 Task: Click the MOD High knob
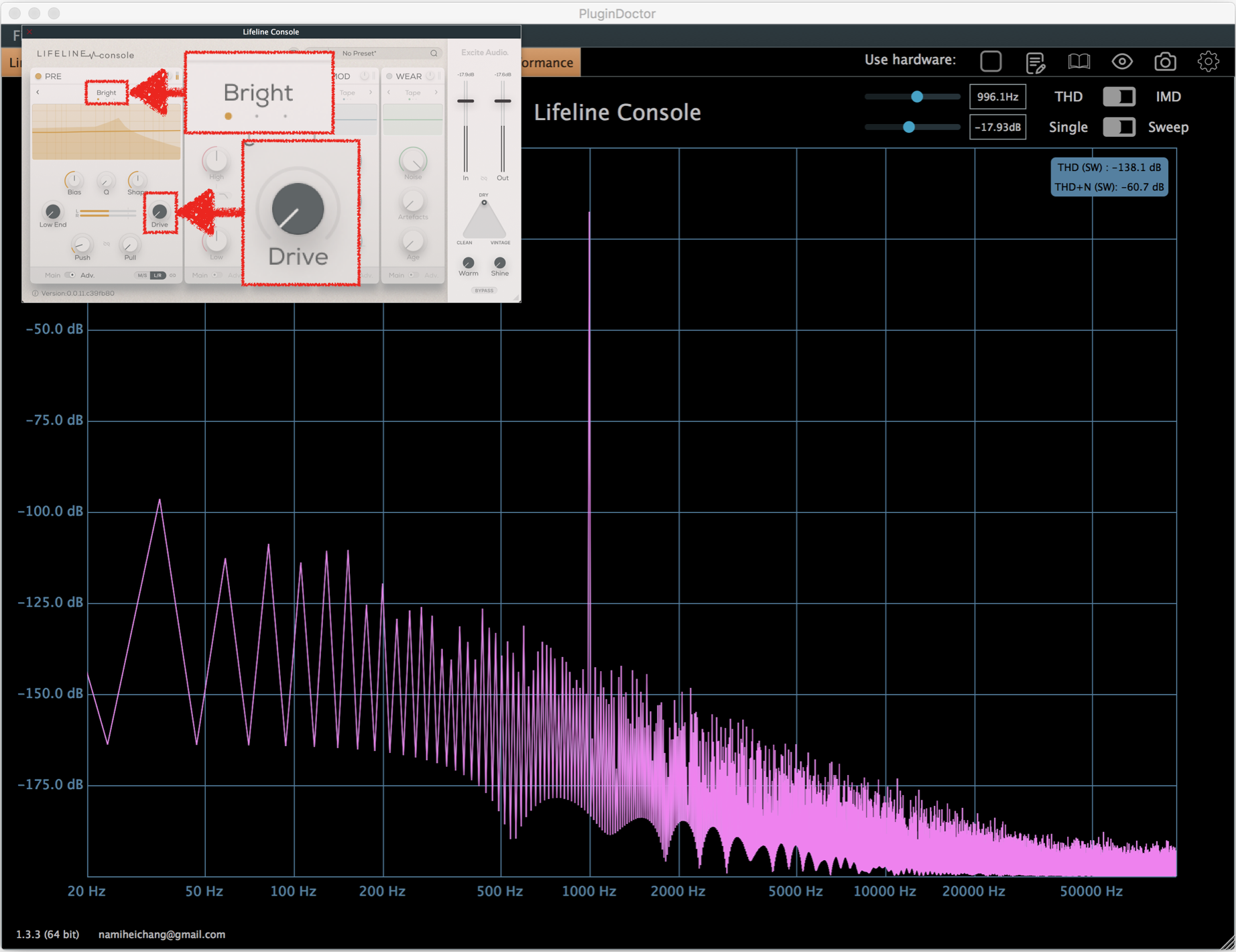click(216, 160)
